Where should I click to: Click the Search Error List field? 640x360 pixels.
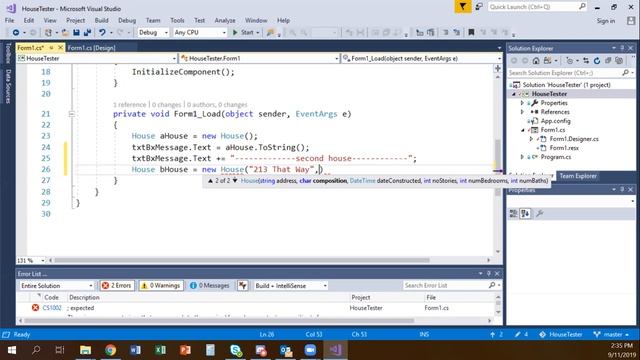click(x=451, y=285)
